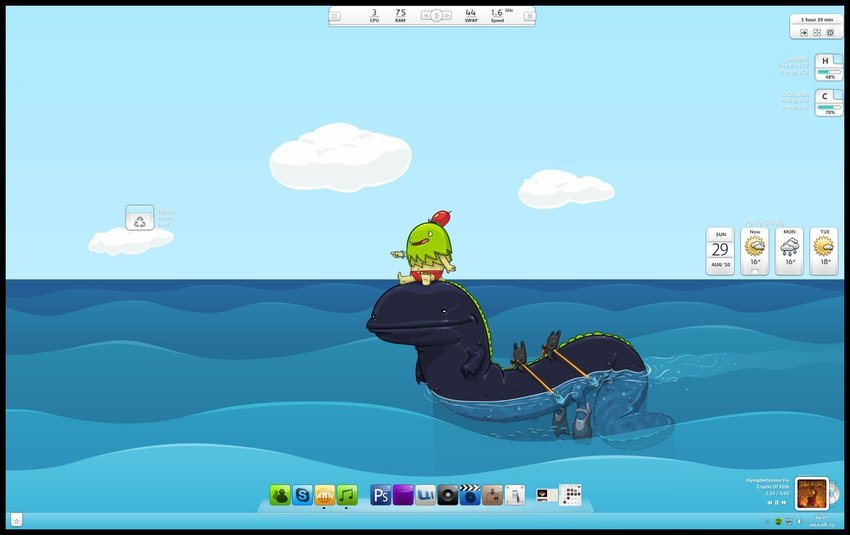Open the first running-window thumbnail in dock

546,495
